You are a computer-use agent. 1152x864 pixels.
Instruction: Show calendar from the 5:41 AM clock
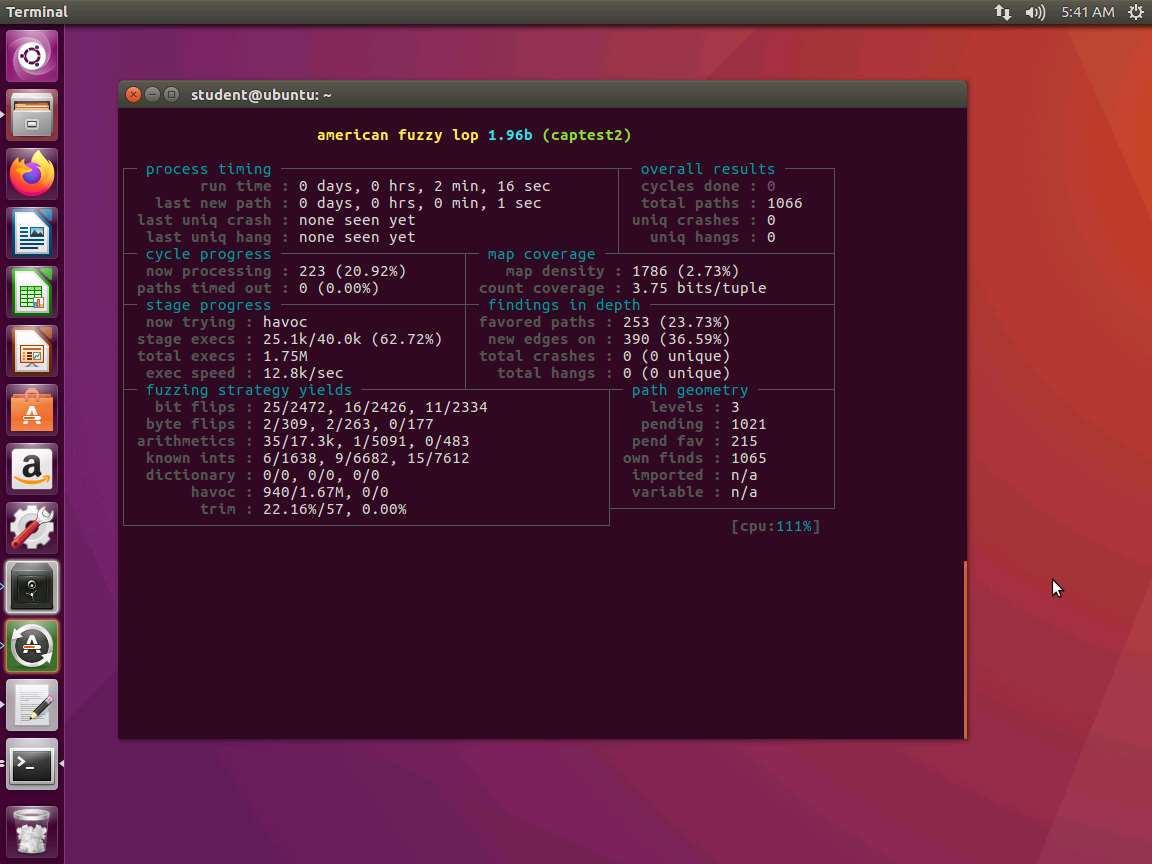(x=1087, y=12)
